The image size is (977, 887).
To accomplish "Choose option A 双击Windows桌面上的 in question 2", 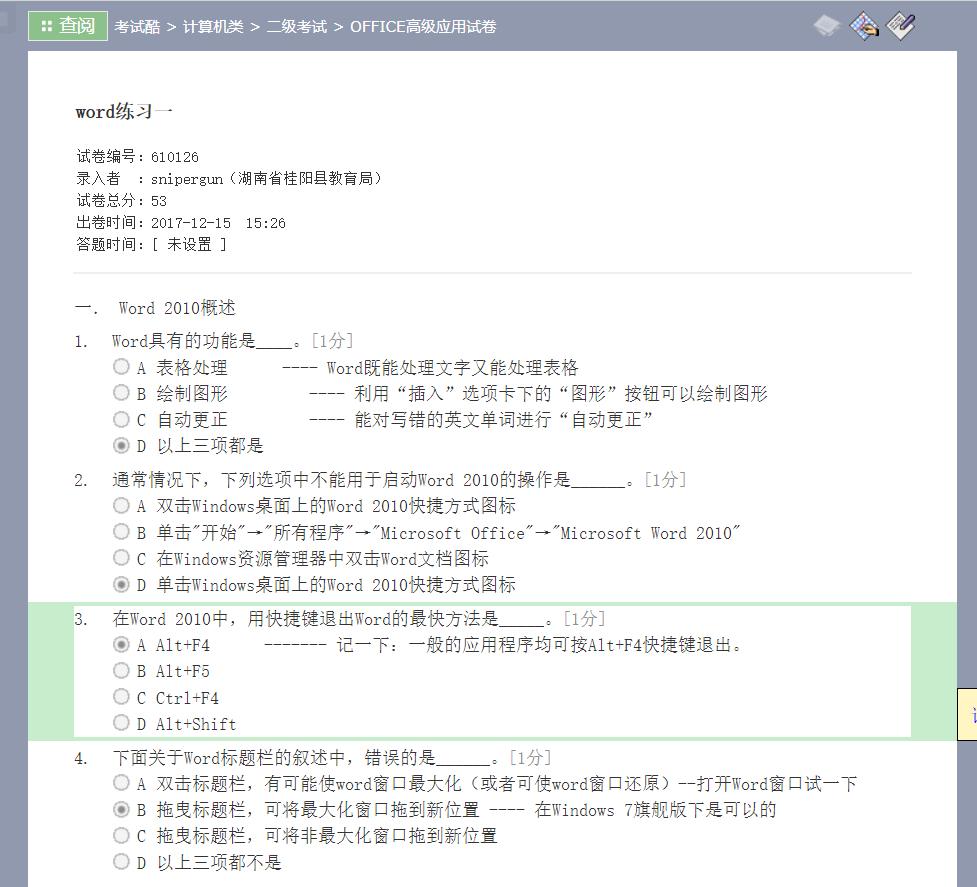I will pos(121,506).
